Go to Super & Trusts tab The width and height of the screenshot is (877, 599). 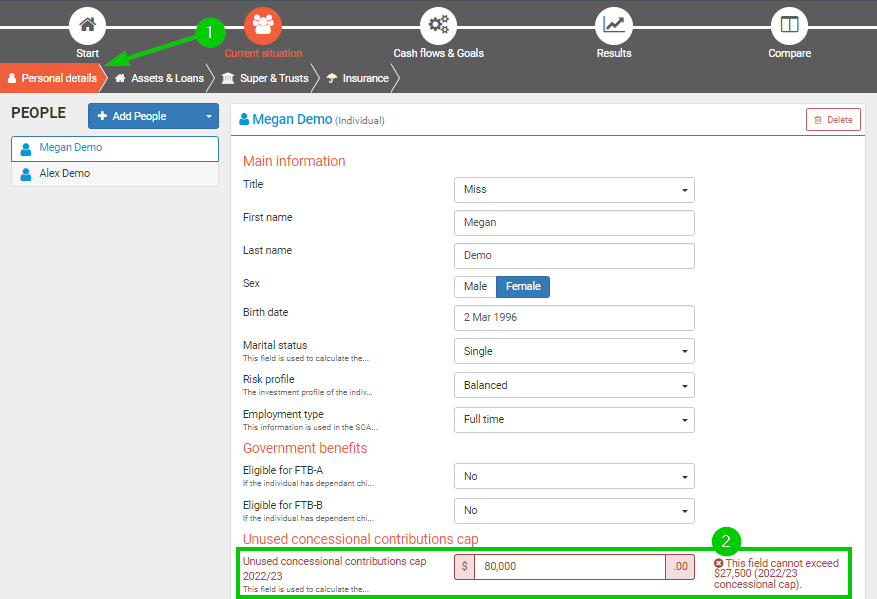(265, 78)
